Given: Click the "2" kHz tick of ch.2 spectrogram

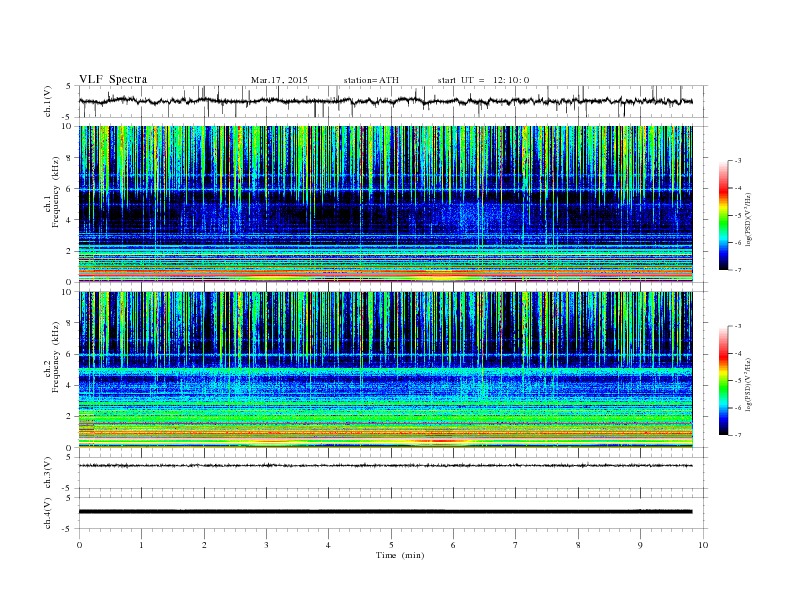Looking at the screenshot, I should 69,417.
